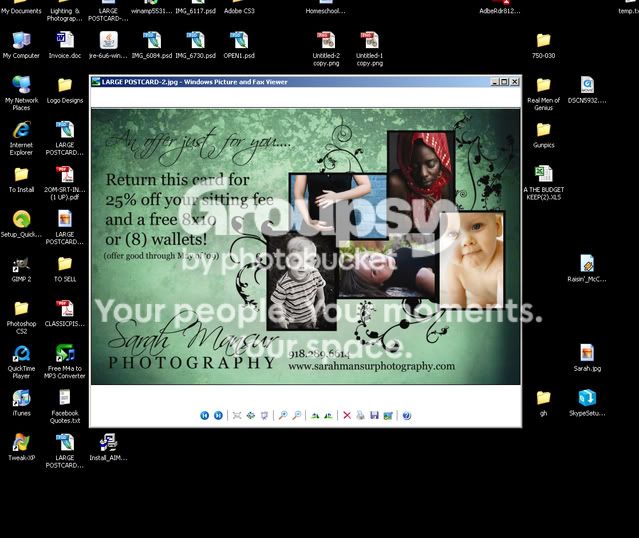Rotate the postcard image counter-clockwise
The height and width of the screenshot is (538, 639).
tap(328, 415)
